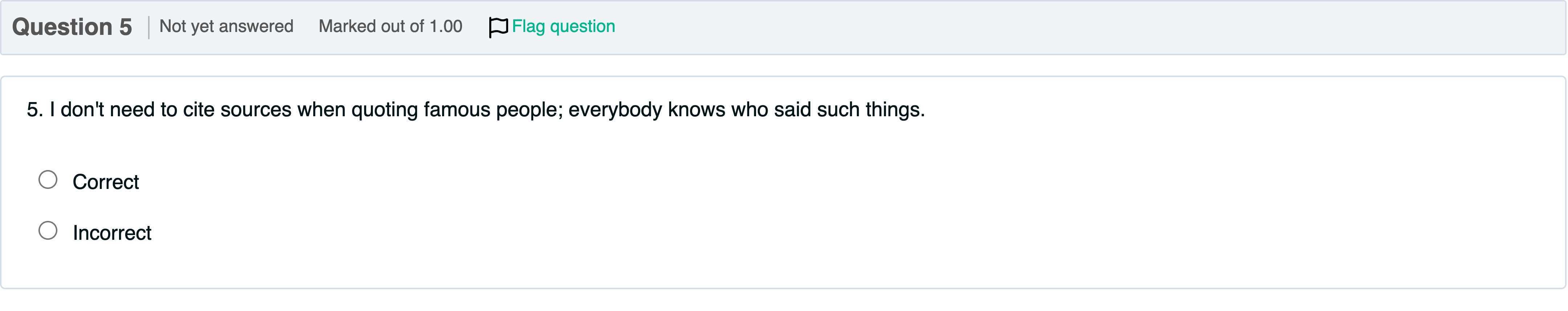Image resolution: width=1568 pixels, height=311 pixels.
Task: Click the "1.00" mark value
Action: click(446, 26)
